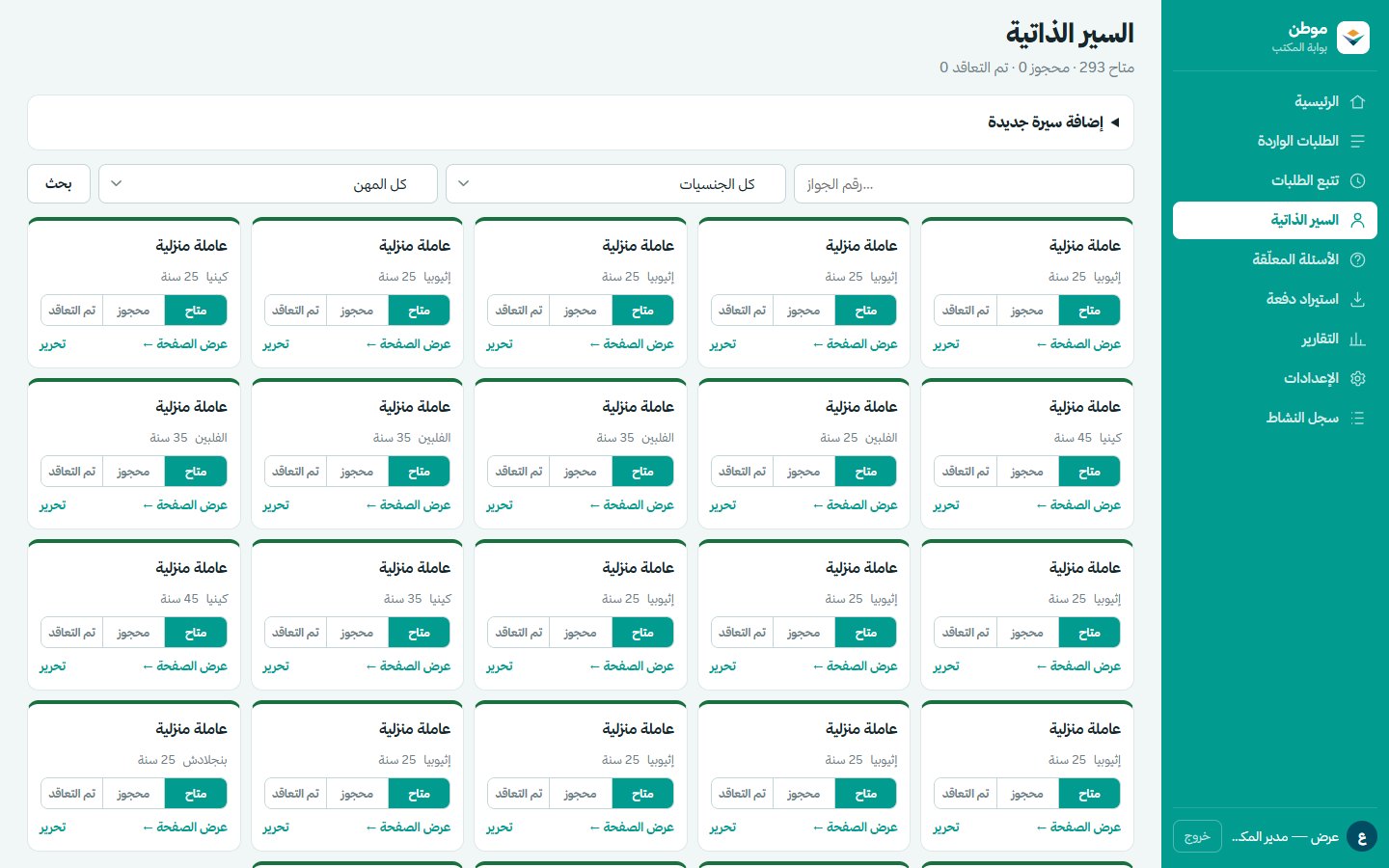Select متاح on the الفلبين 25 سنة card
Image resolution: width=1389 pixels, height=868 pixels.
866,472
